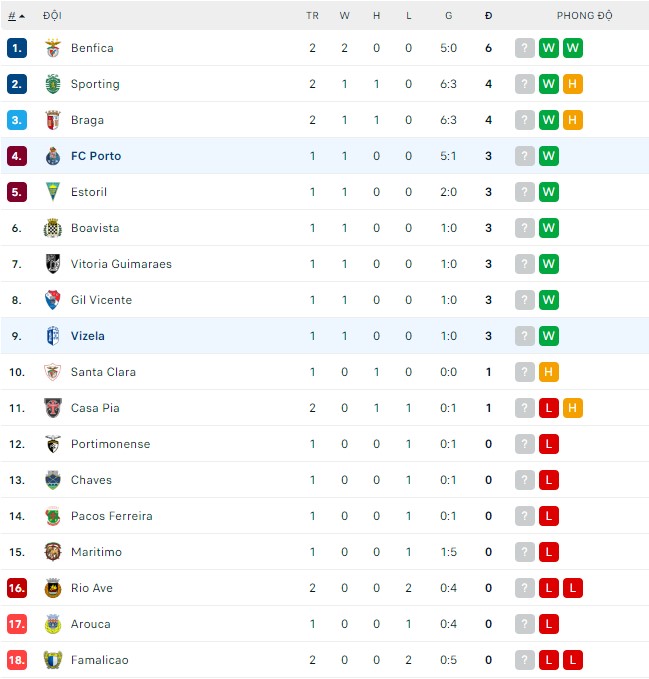Click Sporting's orange H draw form badge
This screenshot has width=649, height=679.
click(573, 84)
